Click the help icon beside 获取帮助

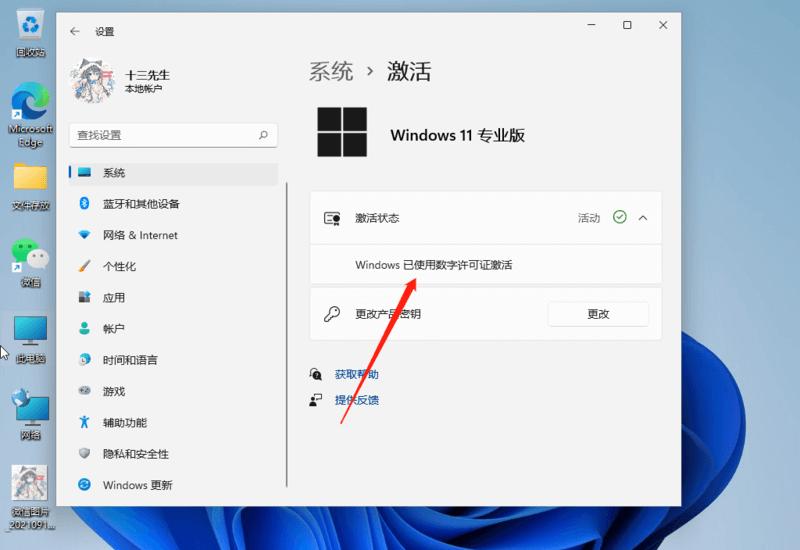point(316,374)
